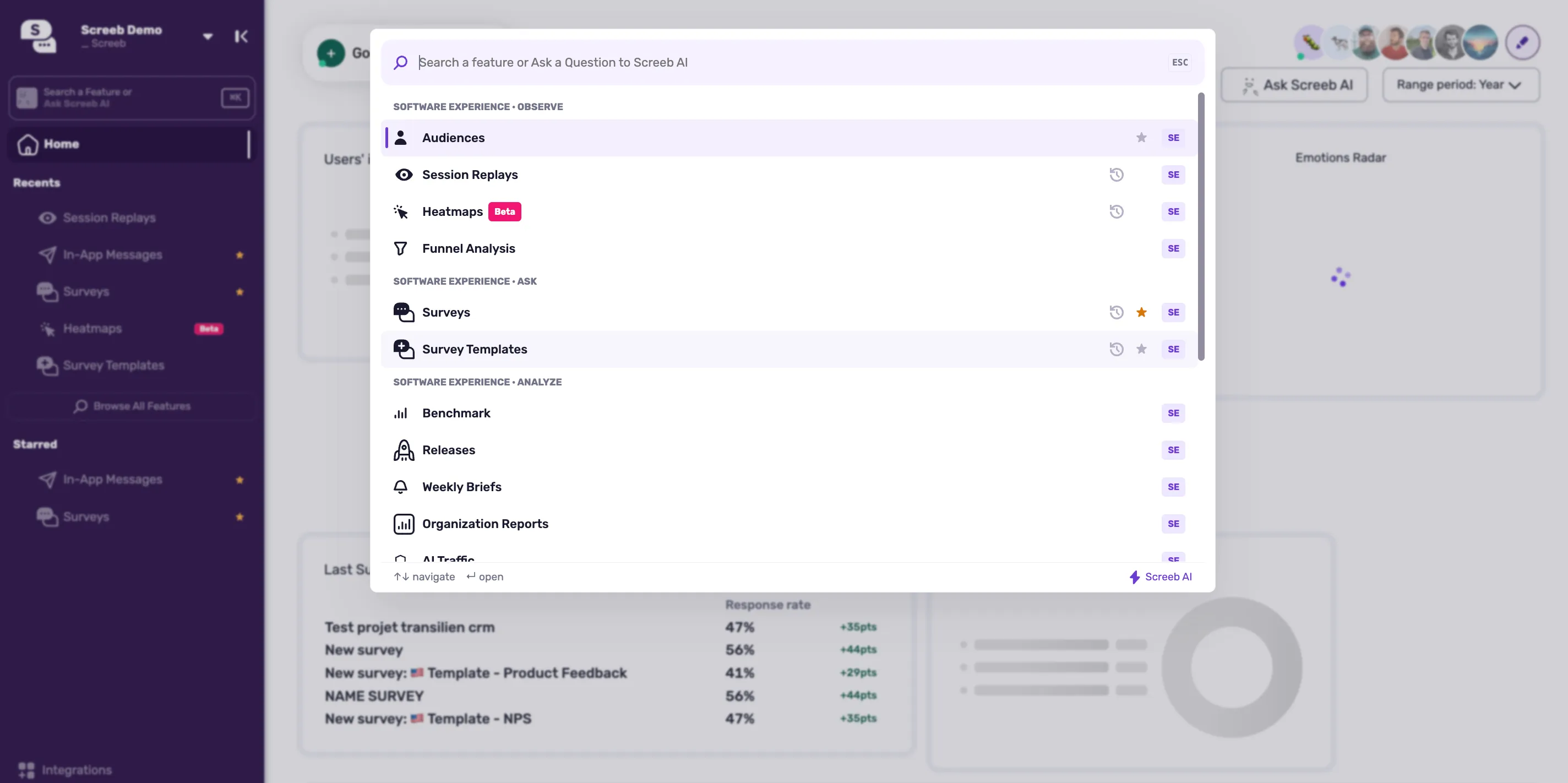Image resolution: width=1568 pixels, height=783 pixels.
Task: Unstar In-App Messages under Starred
Action: tap(240, 480)
